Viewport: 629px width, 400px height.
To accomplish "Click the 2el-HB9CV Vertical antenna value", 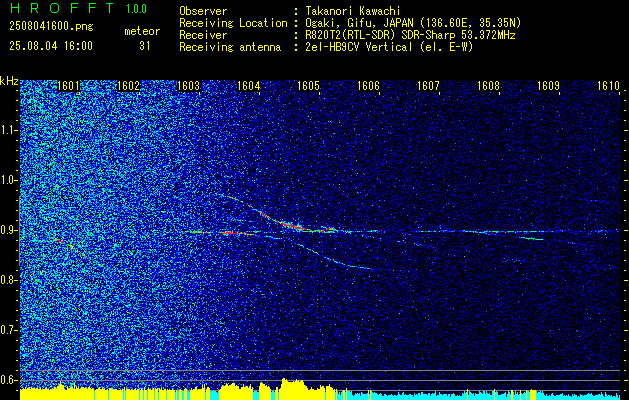I will pyautogui.click(x=389, y=47).
